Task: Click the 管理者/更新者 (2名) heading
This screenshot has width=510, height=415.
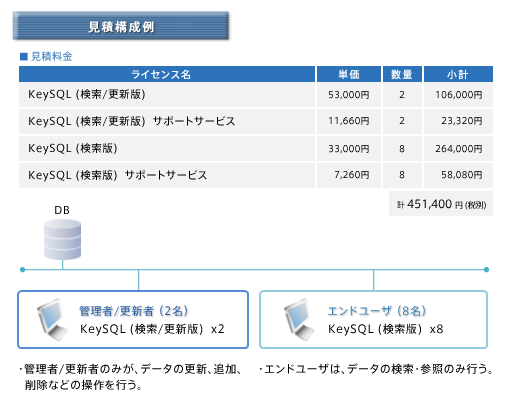Action: [134, 311]
